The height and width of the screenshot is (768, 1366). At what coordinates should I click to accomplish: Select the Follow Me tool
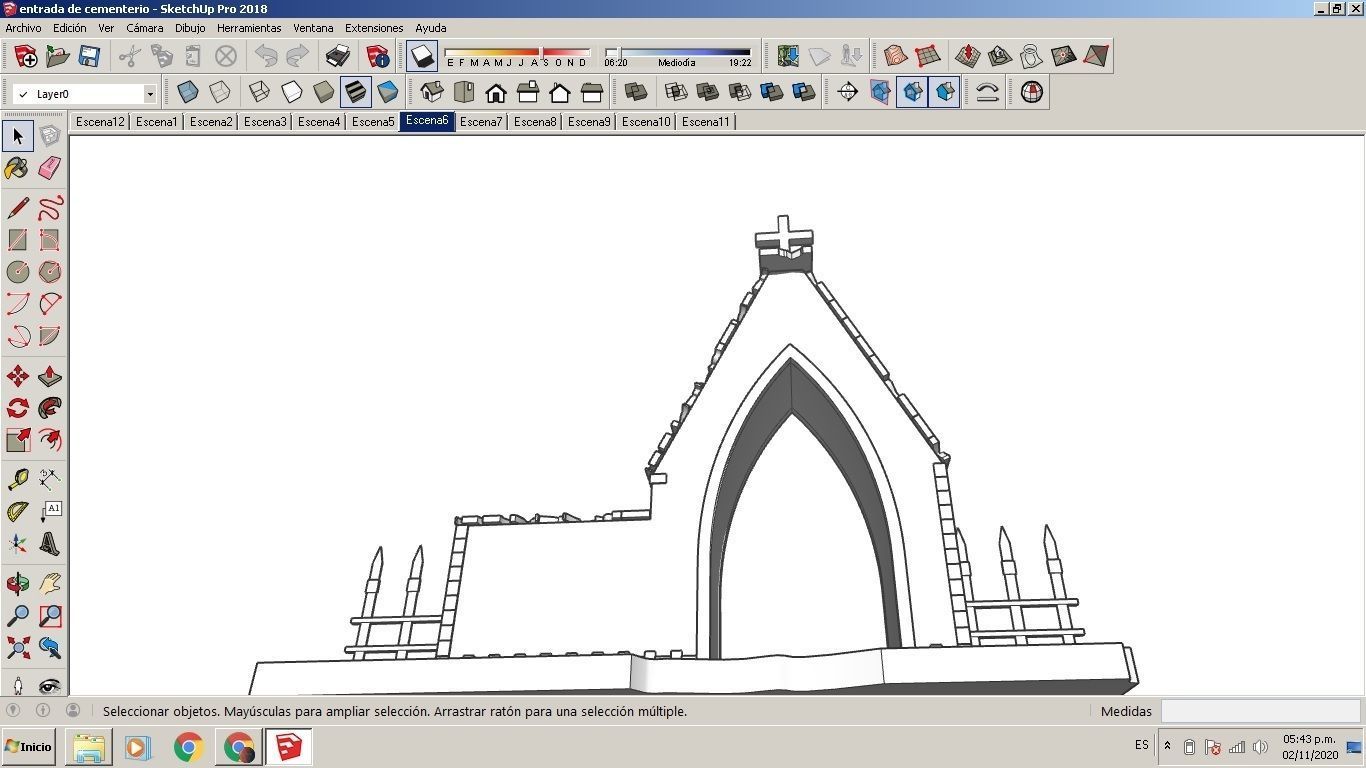click(50, 408)
